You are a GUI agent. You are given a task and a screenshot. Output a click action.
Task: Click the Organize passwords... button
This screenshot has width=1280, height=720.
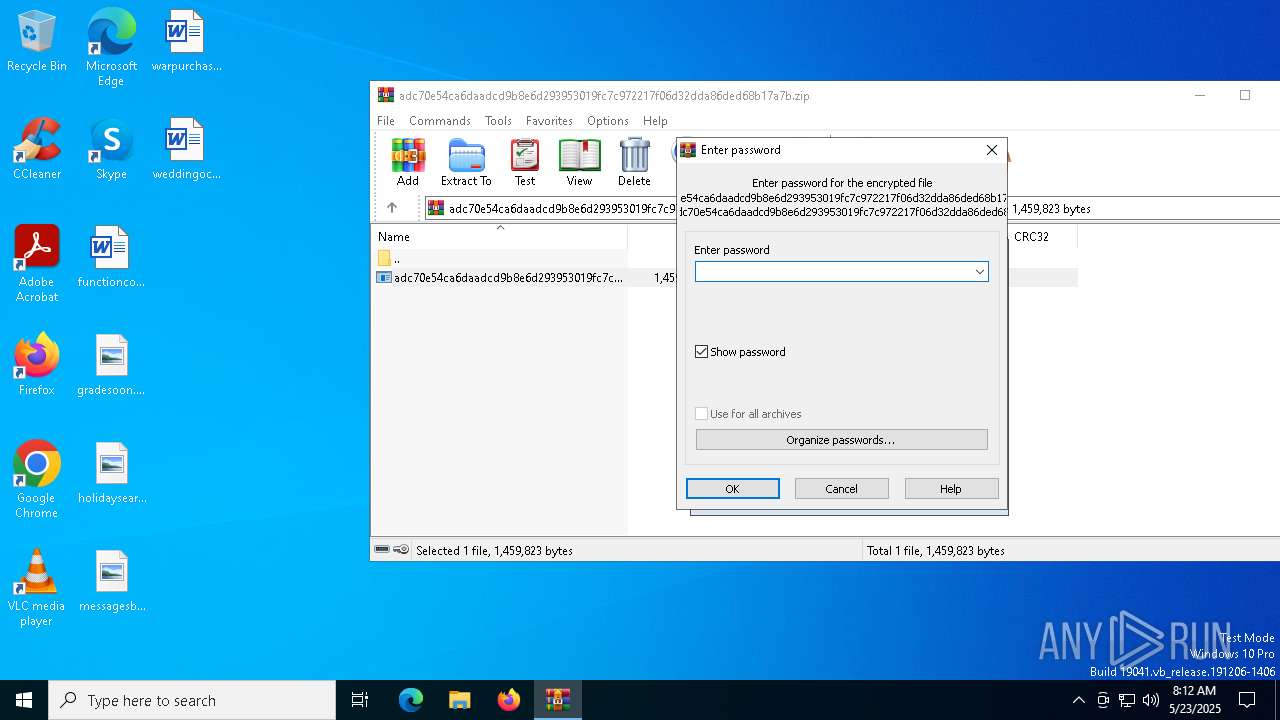point(841,440)
